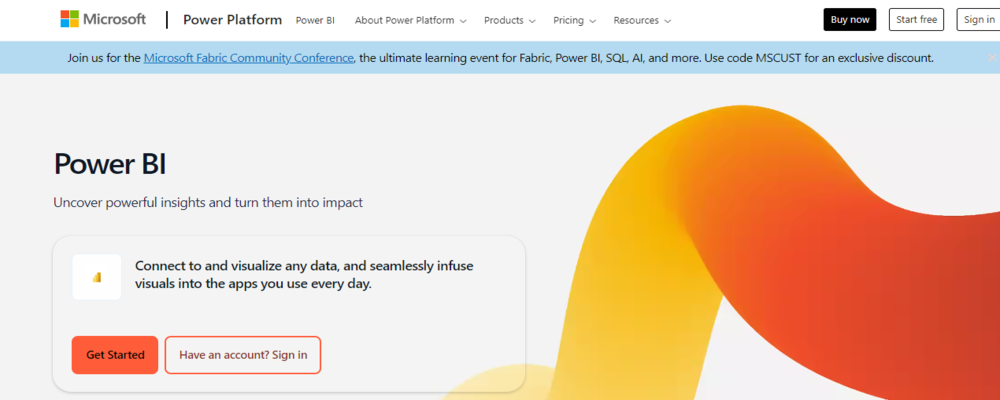Click the 'Connect to and visualize any data' text
This screenshot has width=1000, height=400.
[304, 275]
